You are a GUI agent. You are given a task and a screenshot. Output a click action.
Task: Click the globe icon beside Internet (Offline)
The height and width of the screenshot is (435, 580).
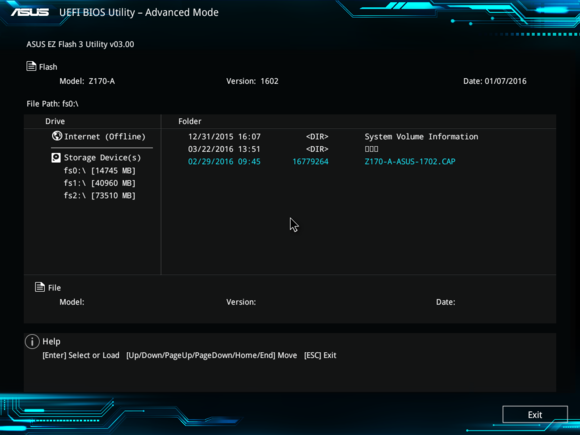pyautogui.click(x=57, y=136)
